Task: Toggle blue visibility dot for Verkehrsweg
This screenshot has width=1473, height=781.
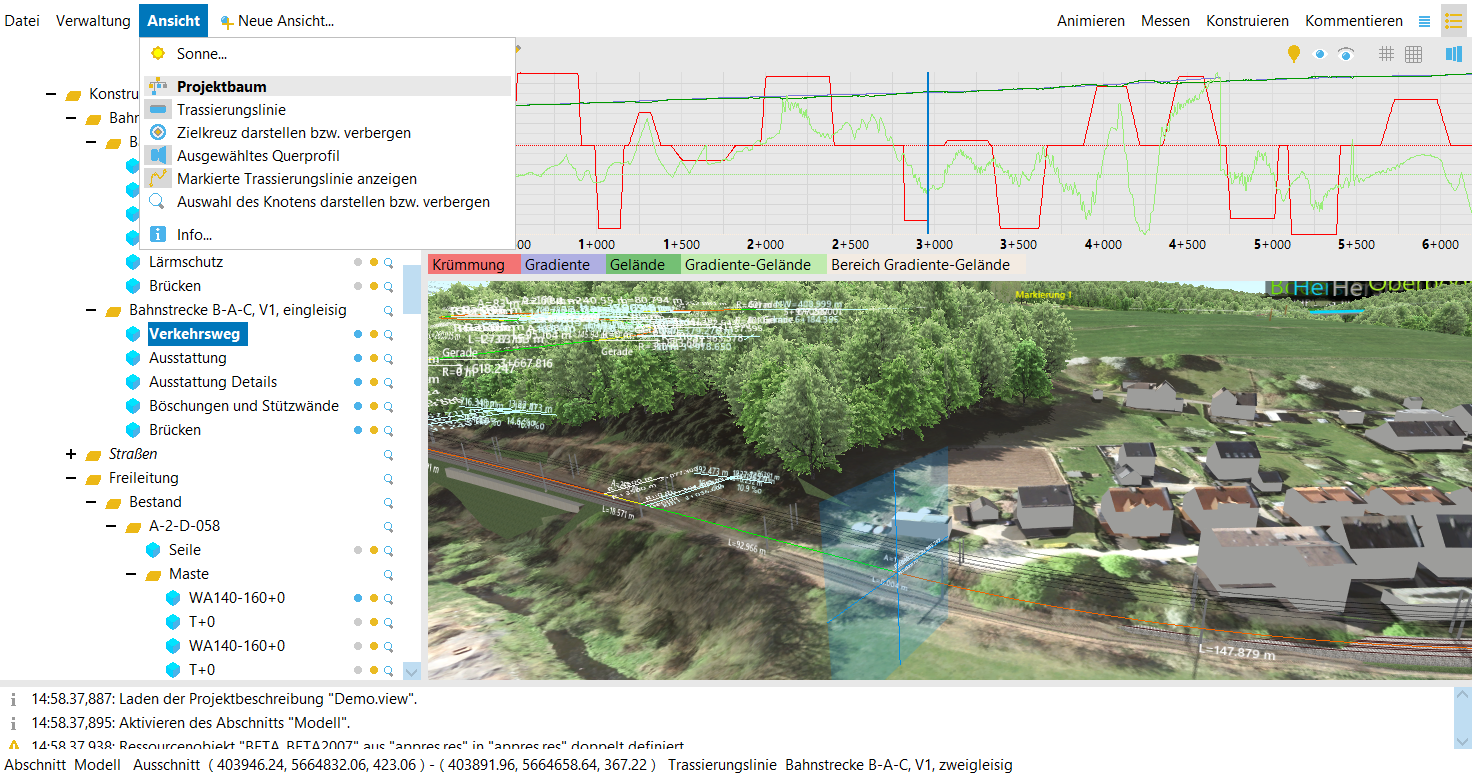Action: pyautogui.click(x=358, y=334)
